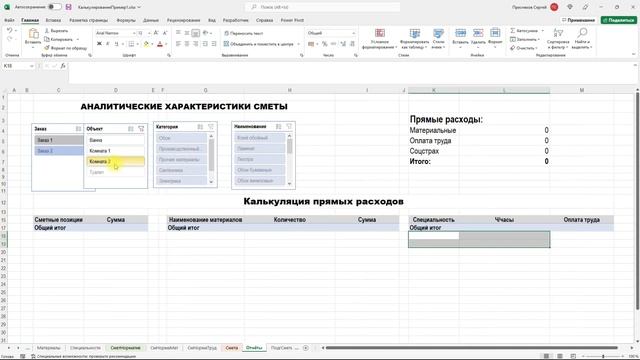Open Clear (Очистить) menu
Viewport: 640px width, 360px height.
[x=524, y=48]
